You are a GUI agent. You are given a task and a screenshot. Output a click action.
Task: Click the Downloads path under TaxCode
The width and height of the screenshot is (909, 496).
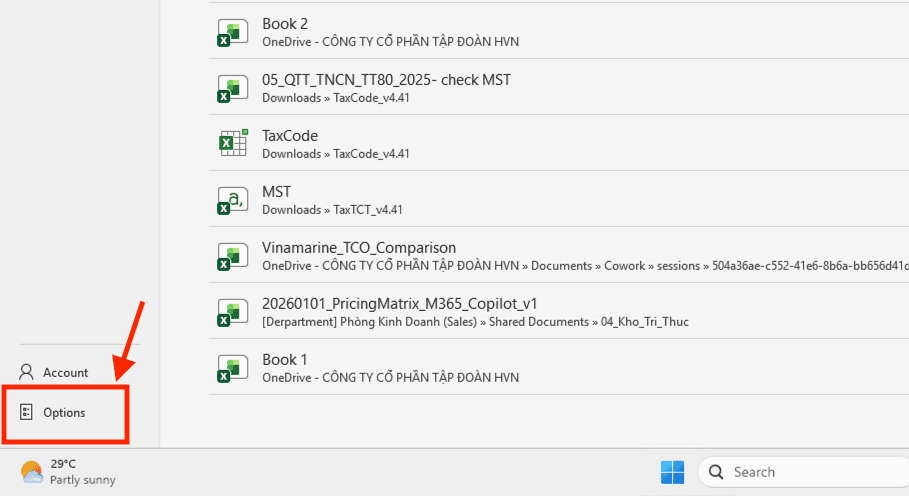[336, 154]
